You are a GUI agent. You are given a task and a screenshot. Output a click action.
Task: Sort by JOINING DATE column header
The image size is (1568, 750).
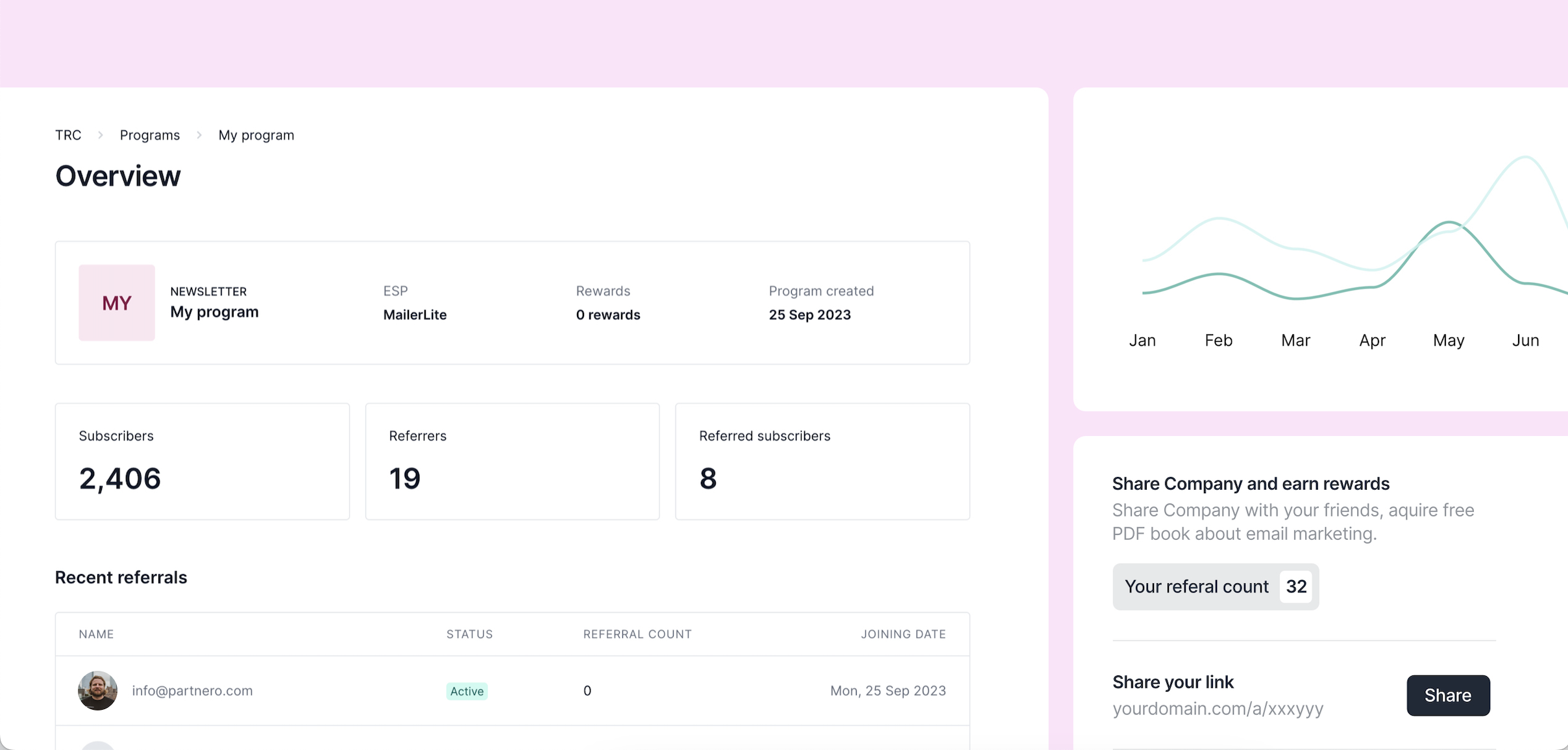pos(903,634)
